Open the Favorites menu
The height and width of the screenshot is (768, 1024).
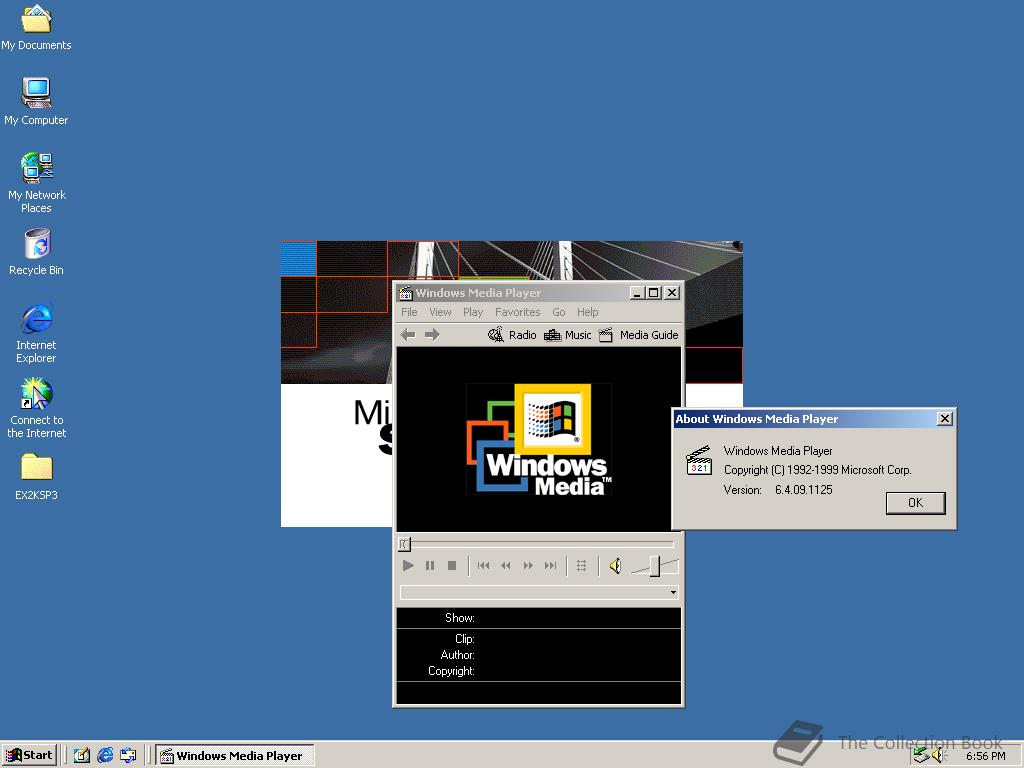pyautogui.click(x=517, y=312)
